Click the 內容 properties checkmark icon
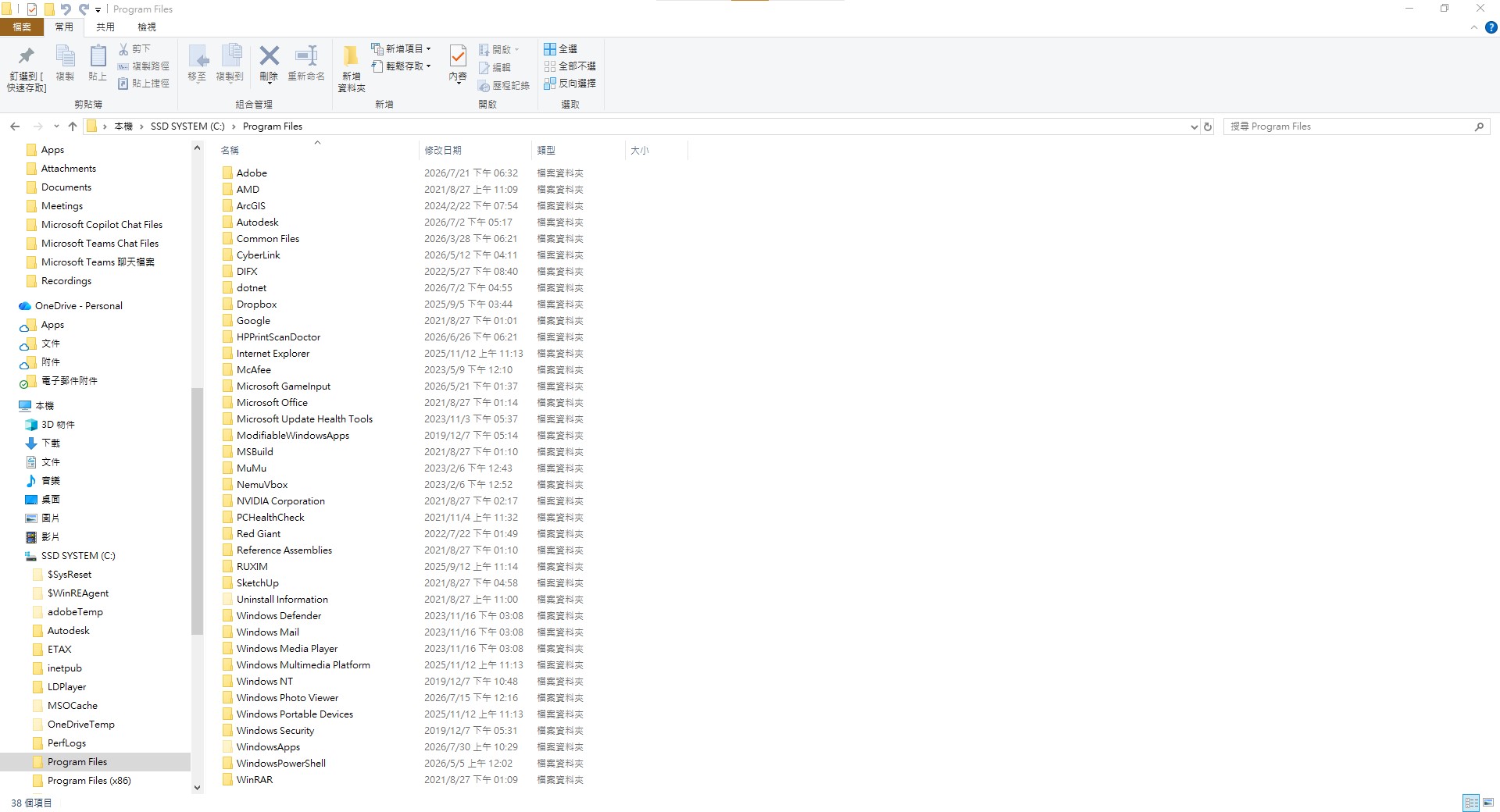 click(458, 55)
